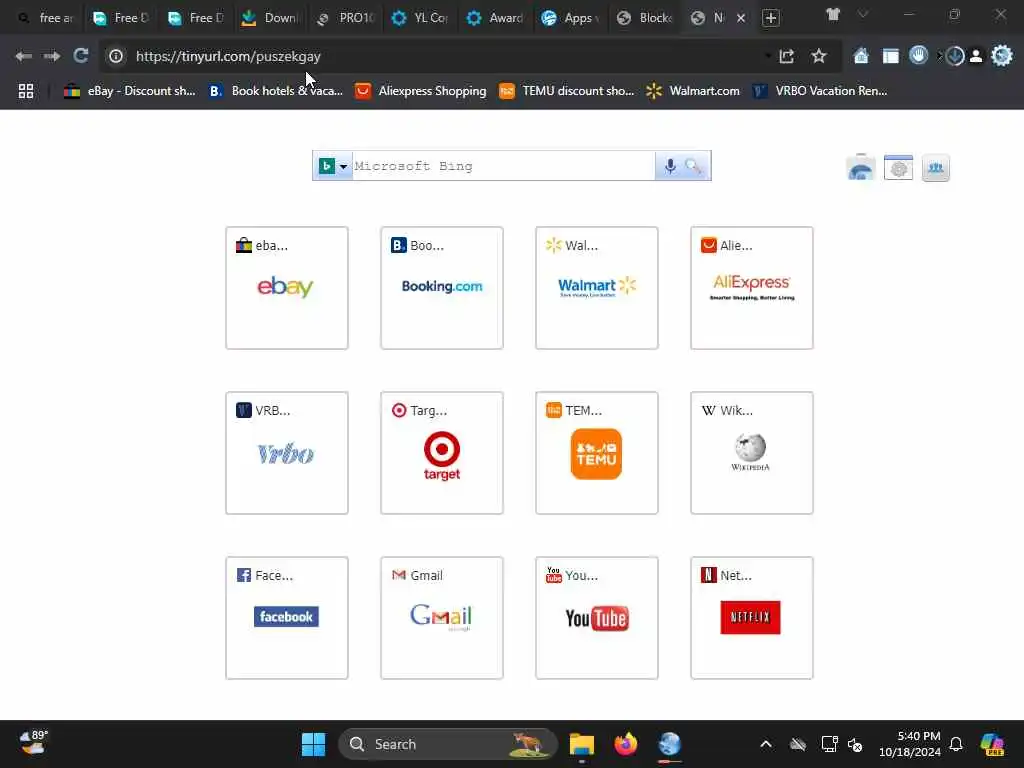Viewport: 1024px width, 768px height.
Task: Open the Walmart speed dial tile
Action: 597,288
